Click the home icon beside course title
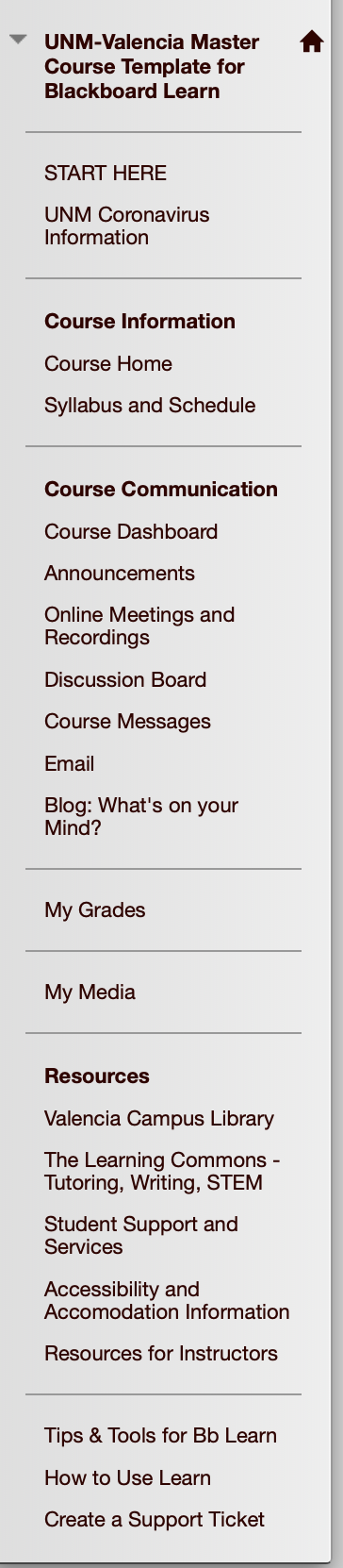Image resolution: width=343 pixels, height=1568 pixels. point(311,42)
